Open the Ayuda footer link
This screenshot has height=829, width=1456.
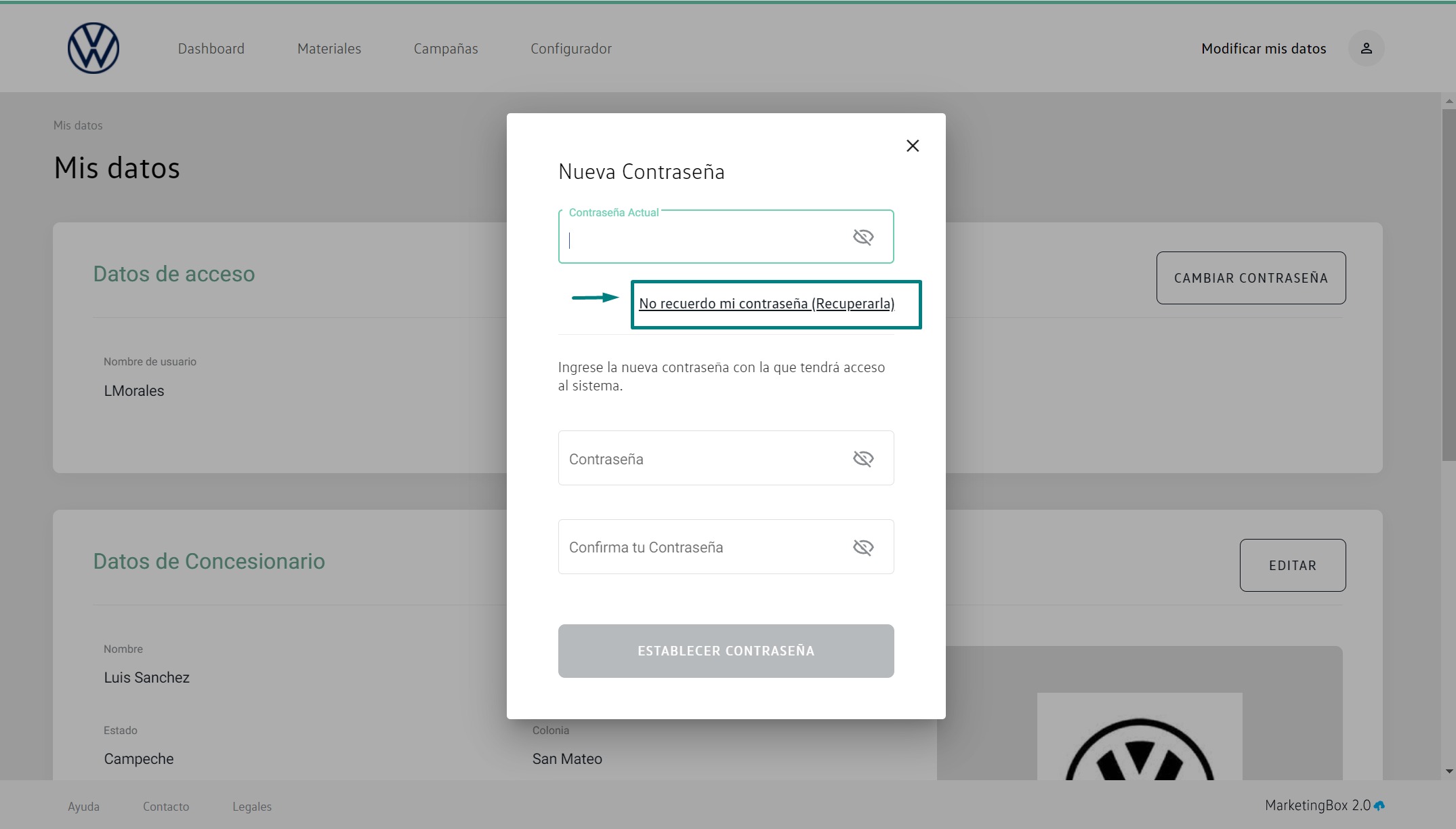coord(83,807)
